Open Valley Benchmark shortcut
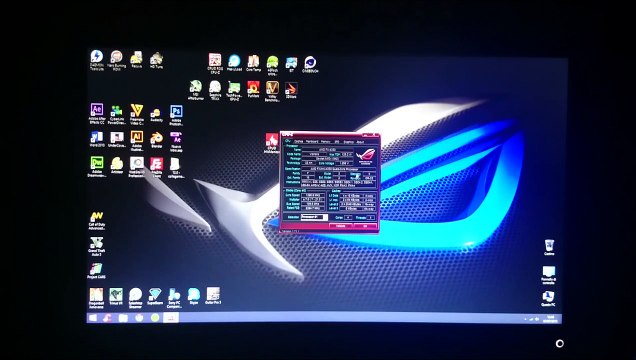The width and height of the screenshot is (636, 360). pyautogui.click(x=272, y=91)
